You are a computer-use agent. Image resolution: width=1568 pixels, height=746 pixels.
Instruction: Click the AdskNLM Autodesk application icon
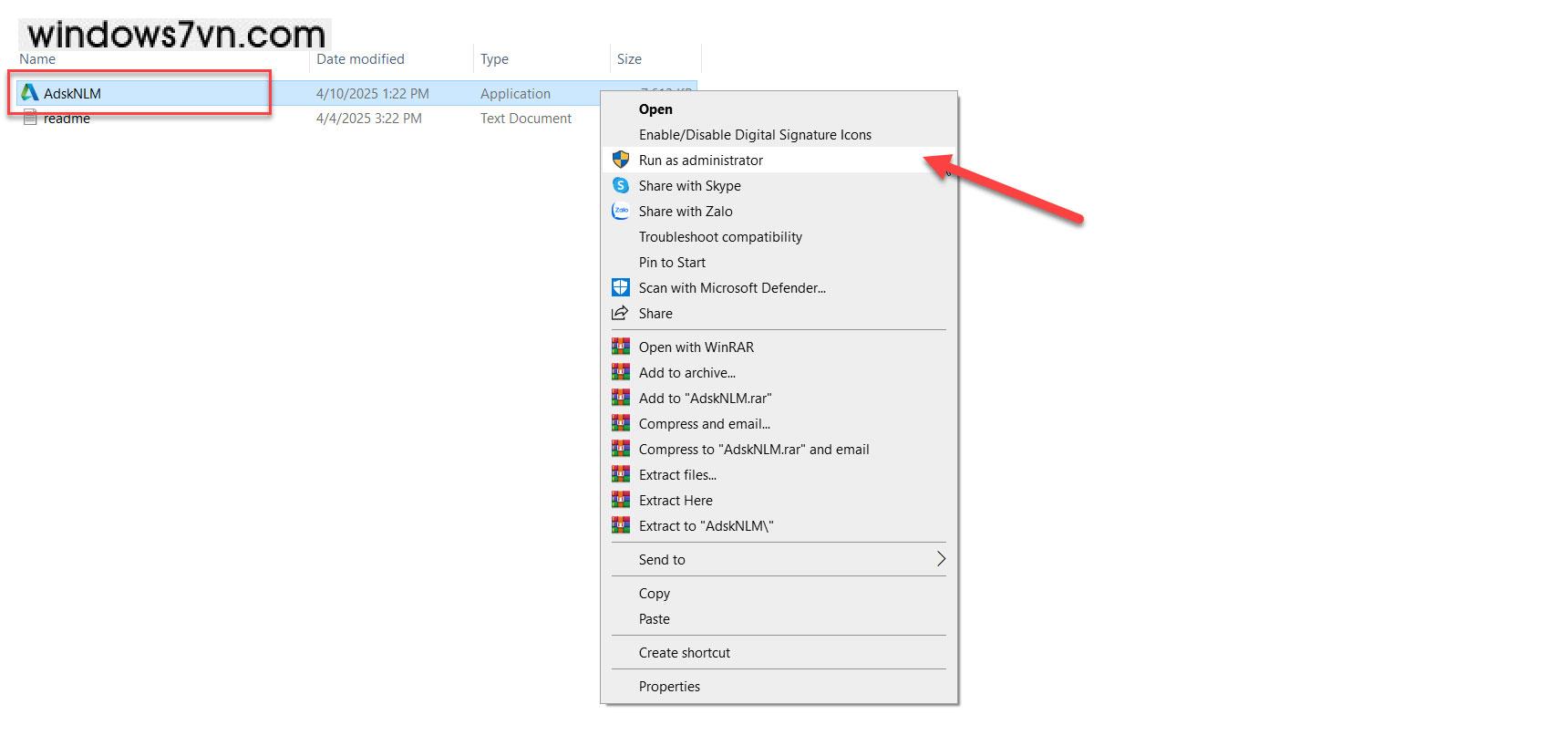coord(30,93)
